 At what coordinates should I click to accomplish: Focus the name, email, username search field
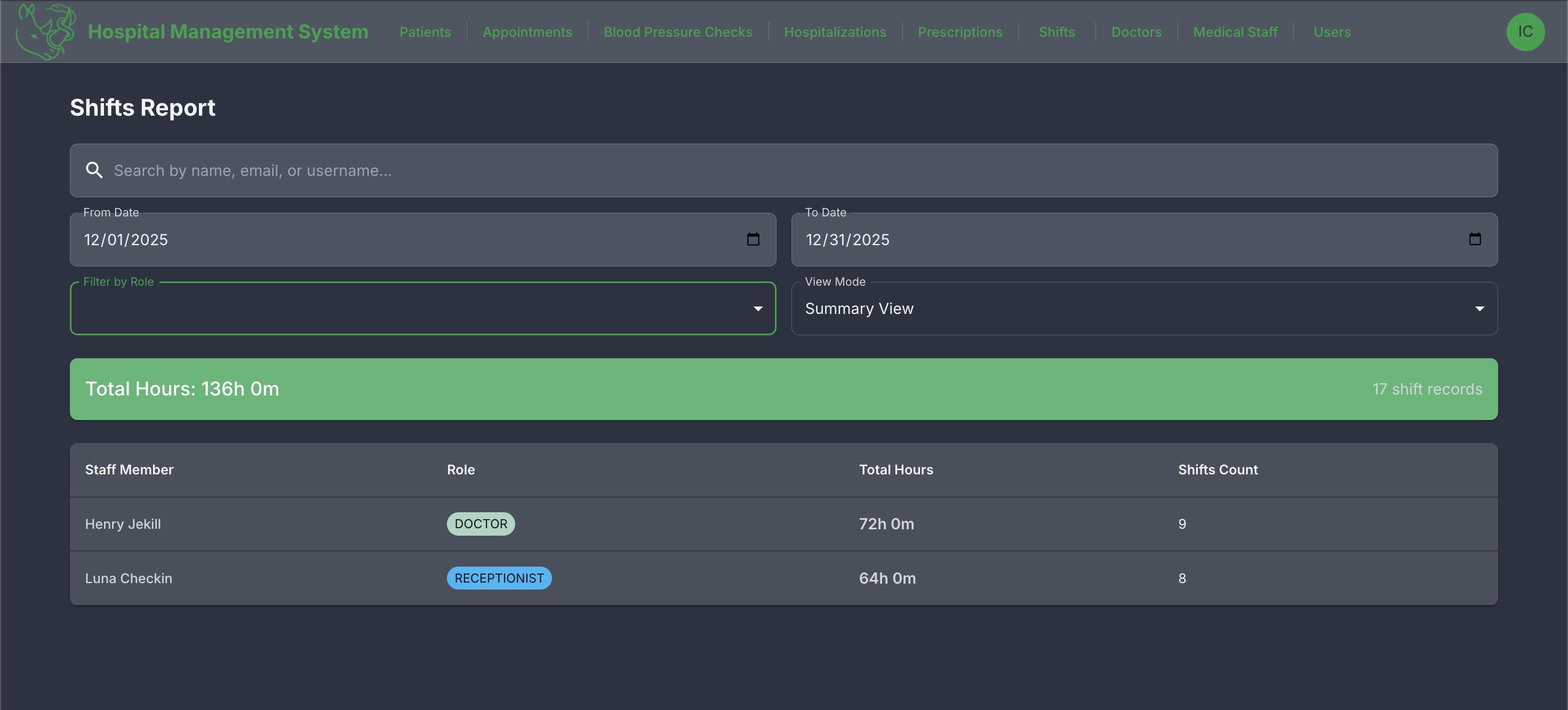791,171
